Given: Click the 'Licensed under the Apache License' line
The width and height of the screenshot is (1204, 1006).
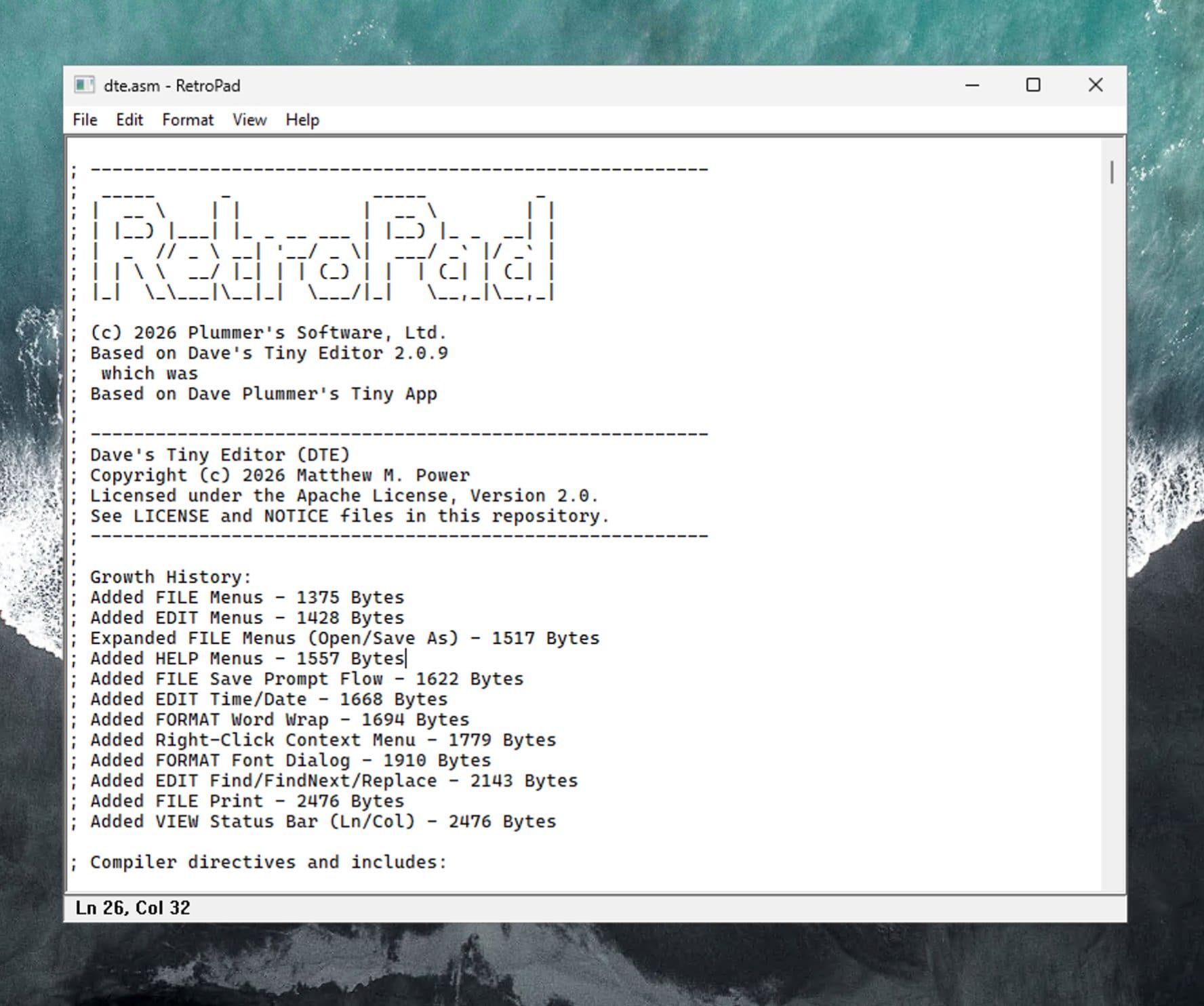Looking at the screenshot, I should tap(344, 496).
